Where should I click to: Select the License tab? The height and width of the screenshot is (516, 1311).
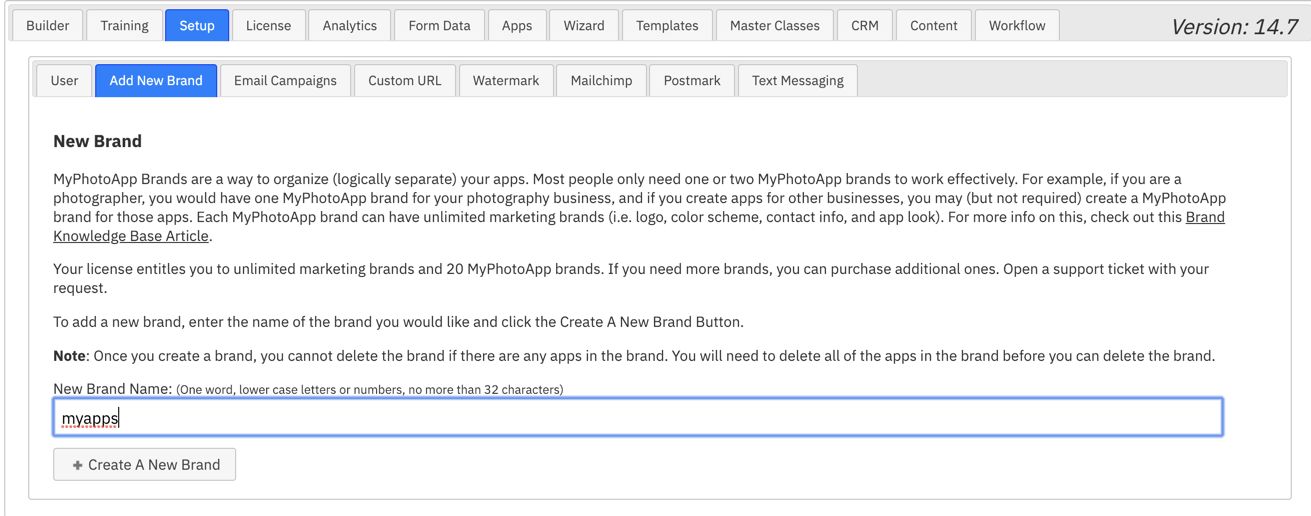pos(269,25)
